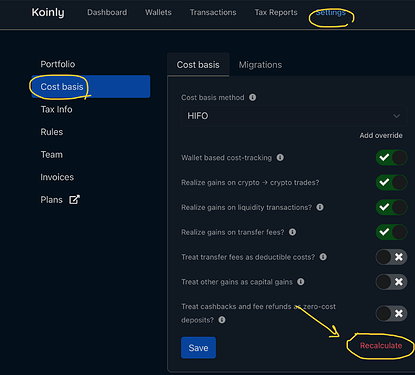The height and width of the screenshot is (375, 415).
Task: Navigate to Tax Reports
Action: tap(276, 12)
